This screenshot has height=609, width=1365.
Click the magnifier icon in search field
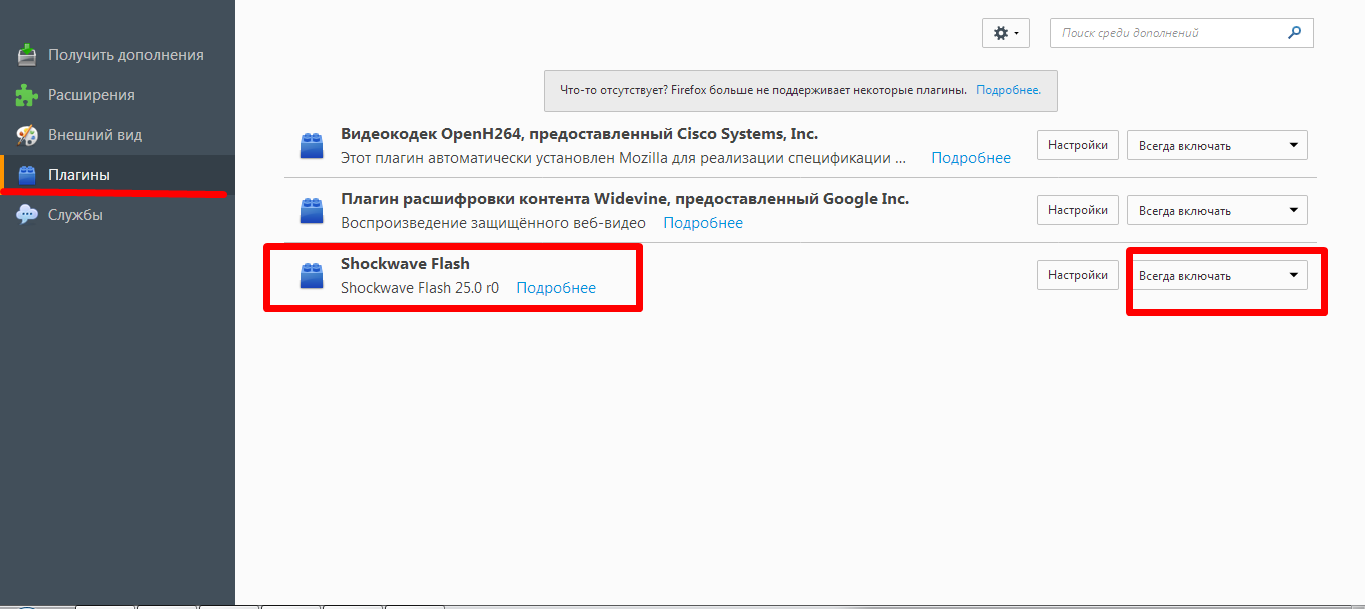(1294, 33)
